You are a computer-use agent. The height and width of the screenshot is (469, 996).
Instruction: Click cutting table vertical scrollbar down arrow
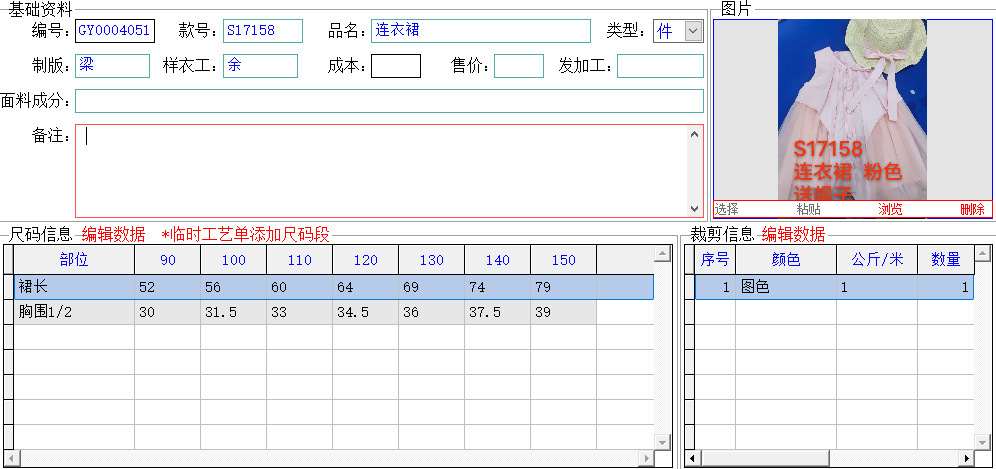point(983,442)
